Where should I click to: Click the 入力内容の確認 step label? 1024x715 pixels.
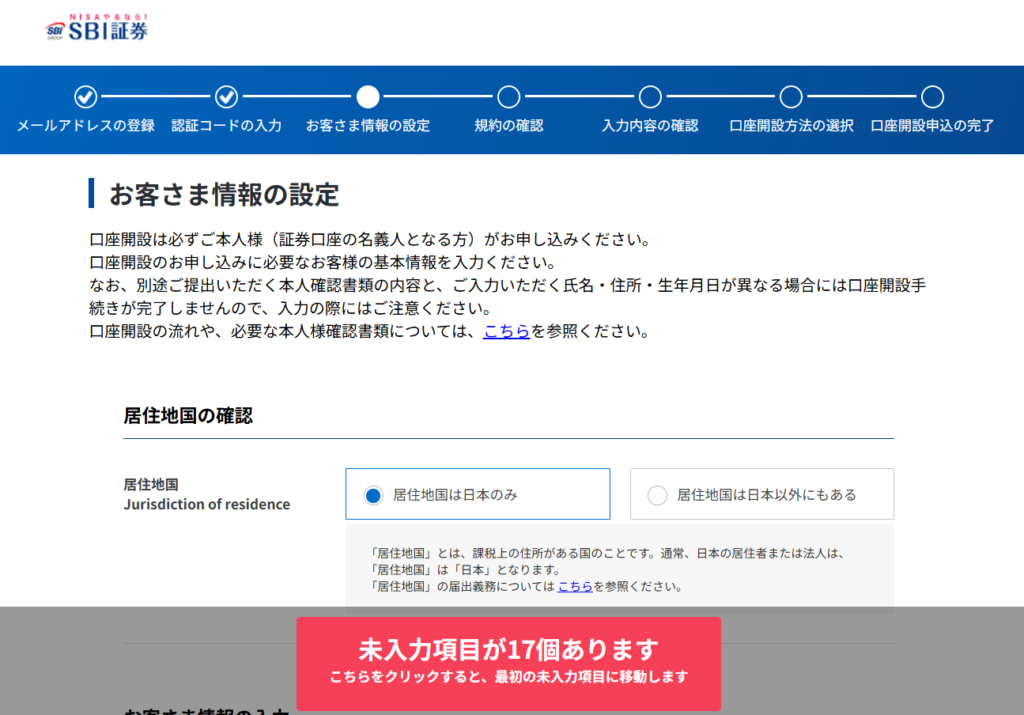(x=650, y=126)
